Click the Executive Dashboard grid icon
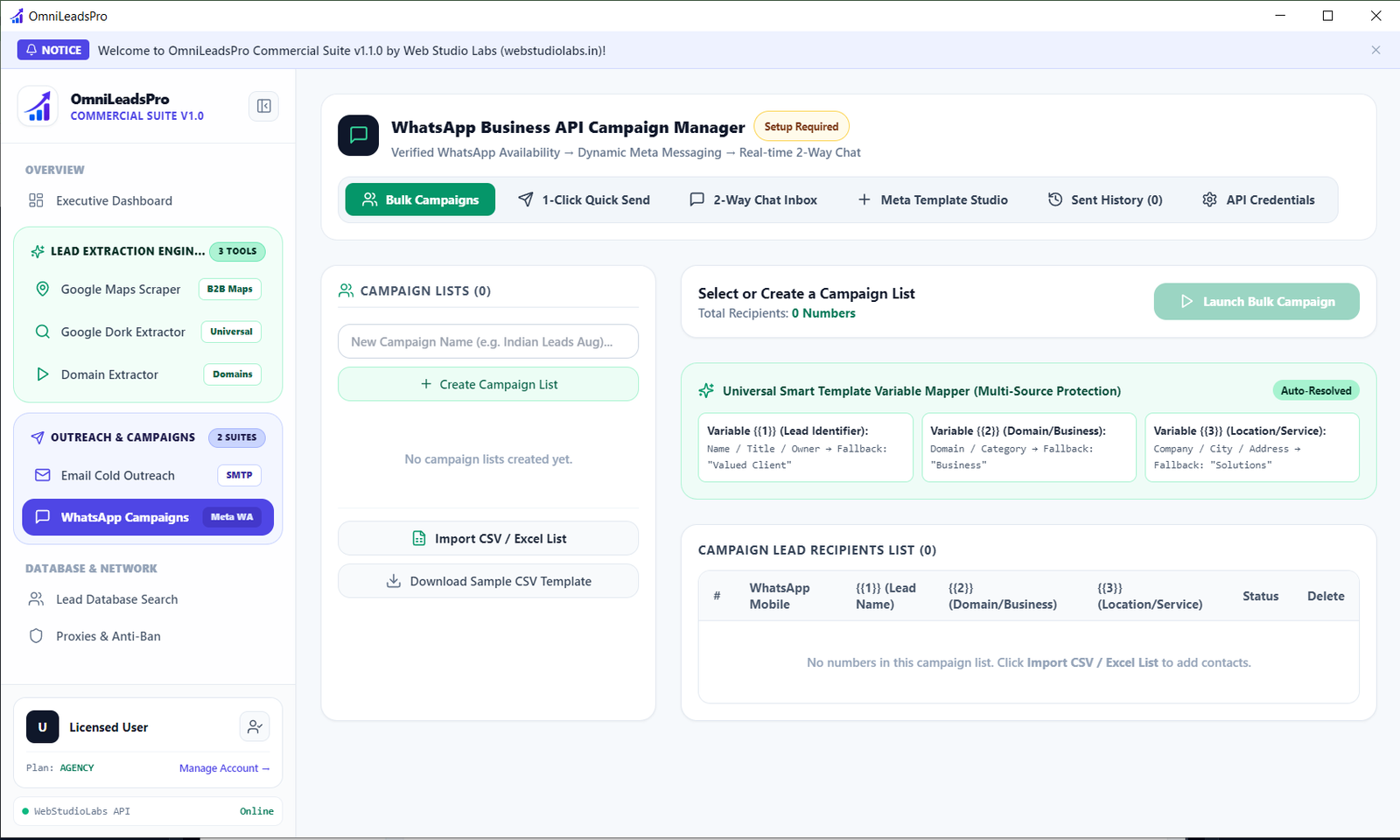Image resolution: width=1400 pixels, height=840 pixels. [x=36, y=200]
